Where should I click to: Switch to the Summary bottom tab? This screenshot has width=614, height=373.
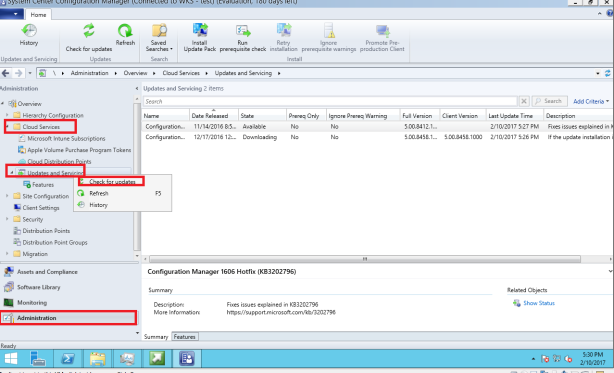[156, 337]
